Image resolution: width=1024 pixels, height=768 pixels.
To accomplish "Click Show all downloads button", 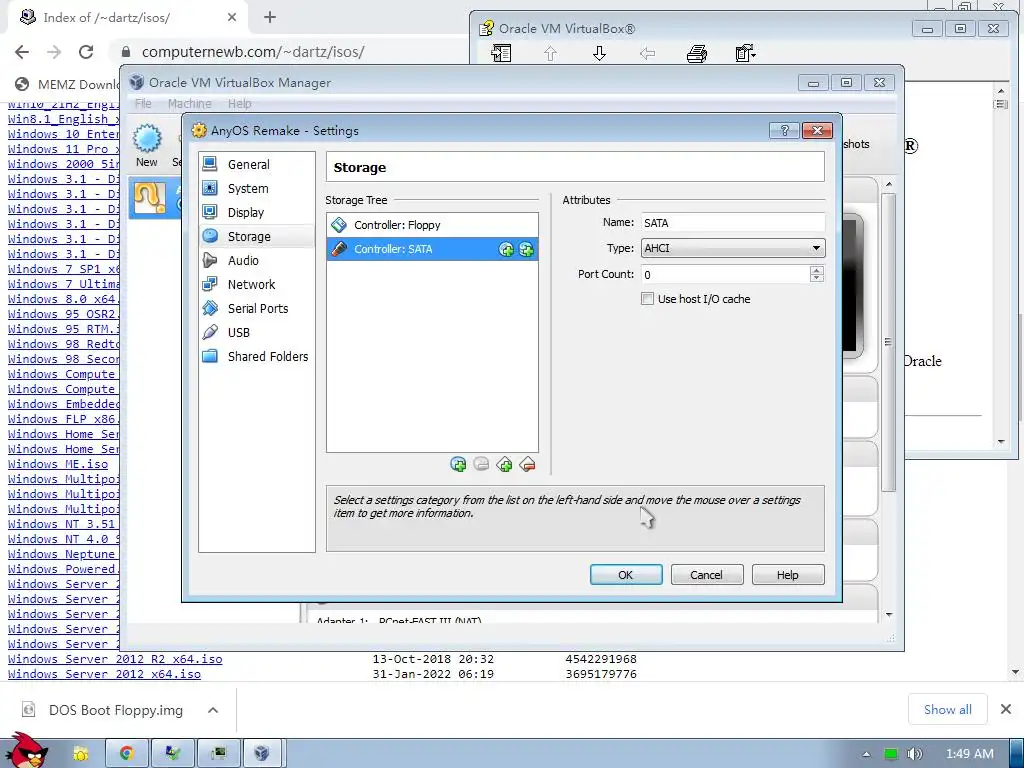I will [x=948, y=709].
